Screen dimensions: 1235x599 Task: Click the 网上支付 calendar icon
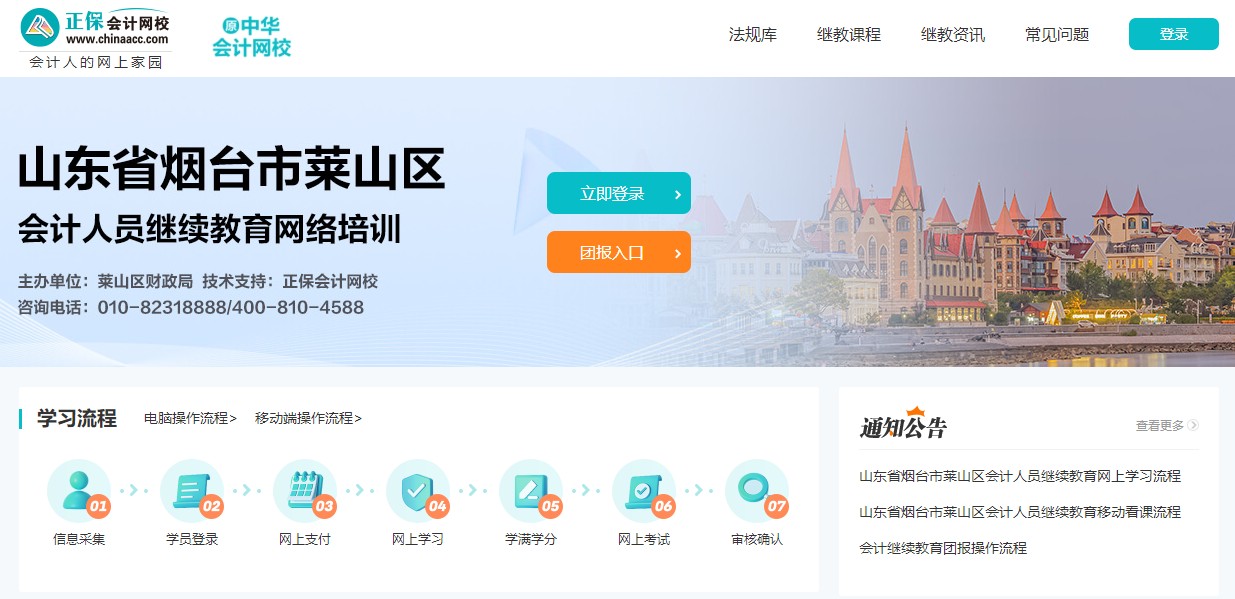point(304,491)
